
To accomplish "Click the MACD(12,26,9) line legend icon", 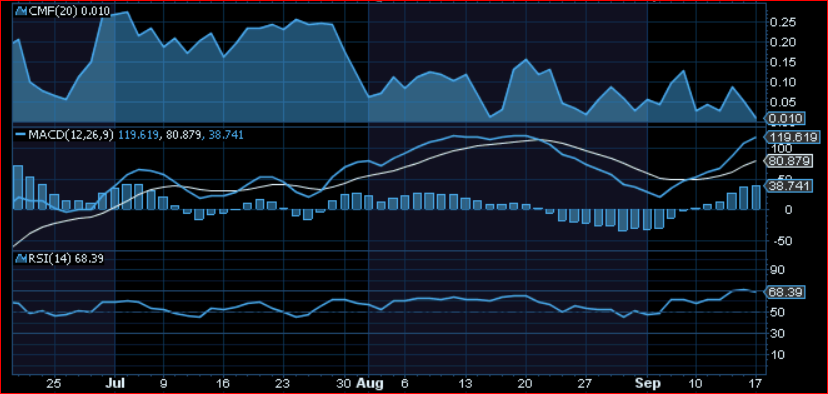I will click(x=20, y=135).
